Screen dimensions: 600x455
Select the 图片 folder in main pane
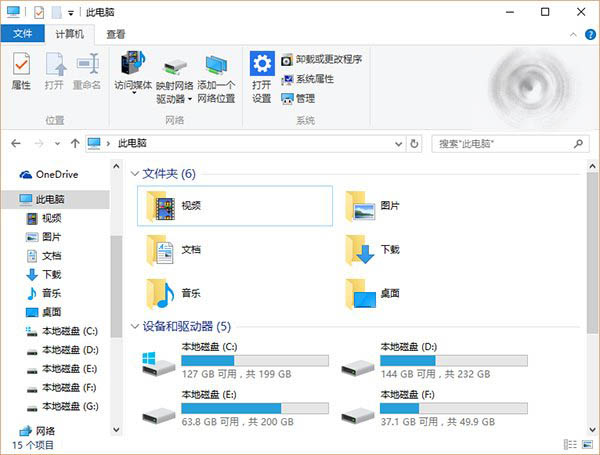tap(372, 206)
